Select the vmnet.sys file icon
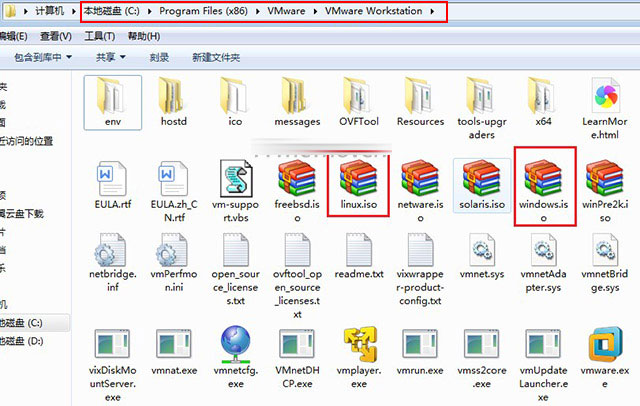640x406 pixels. pos(482,249)
